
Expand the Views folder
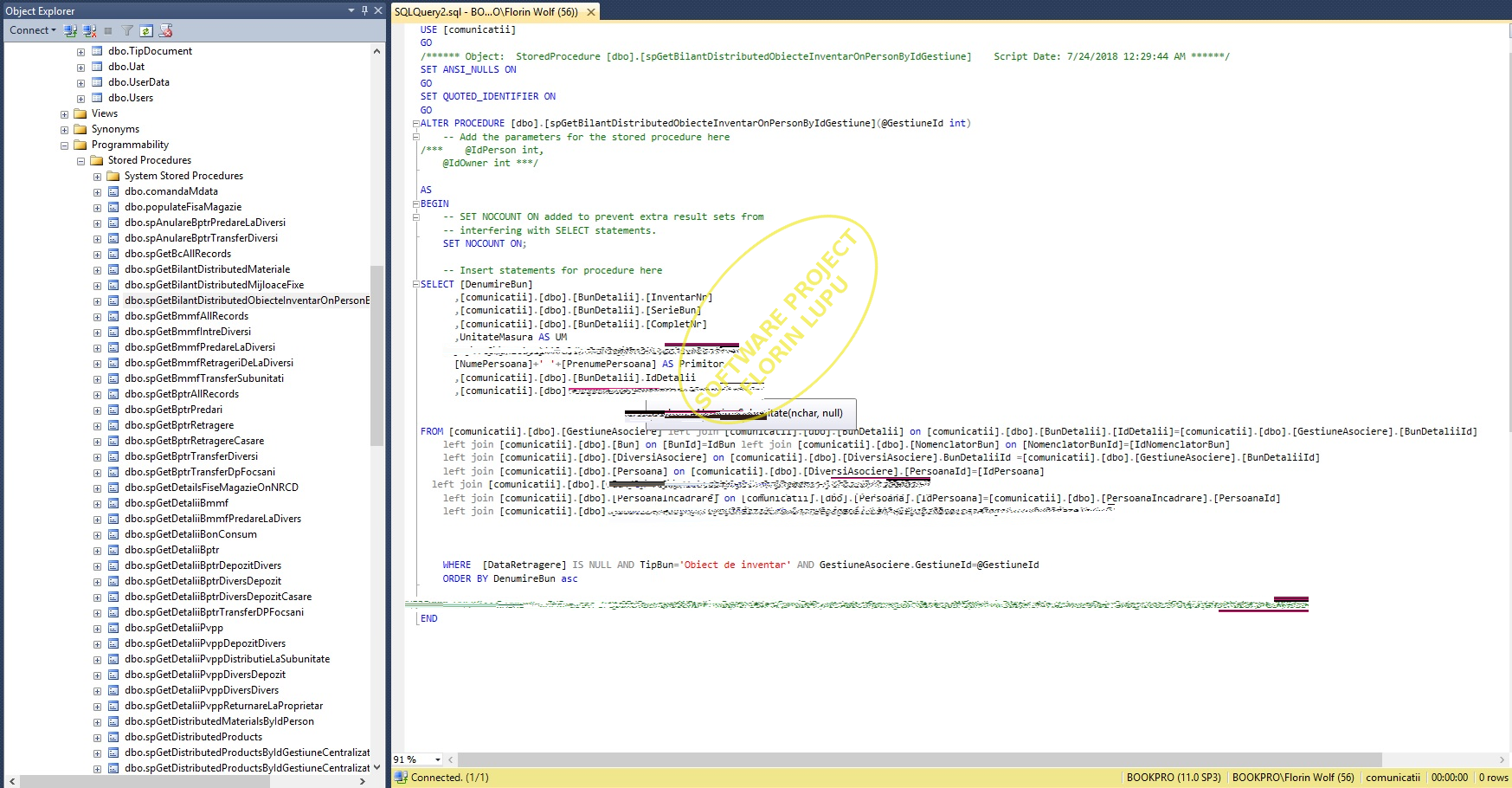(x=64, y=113)
